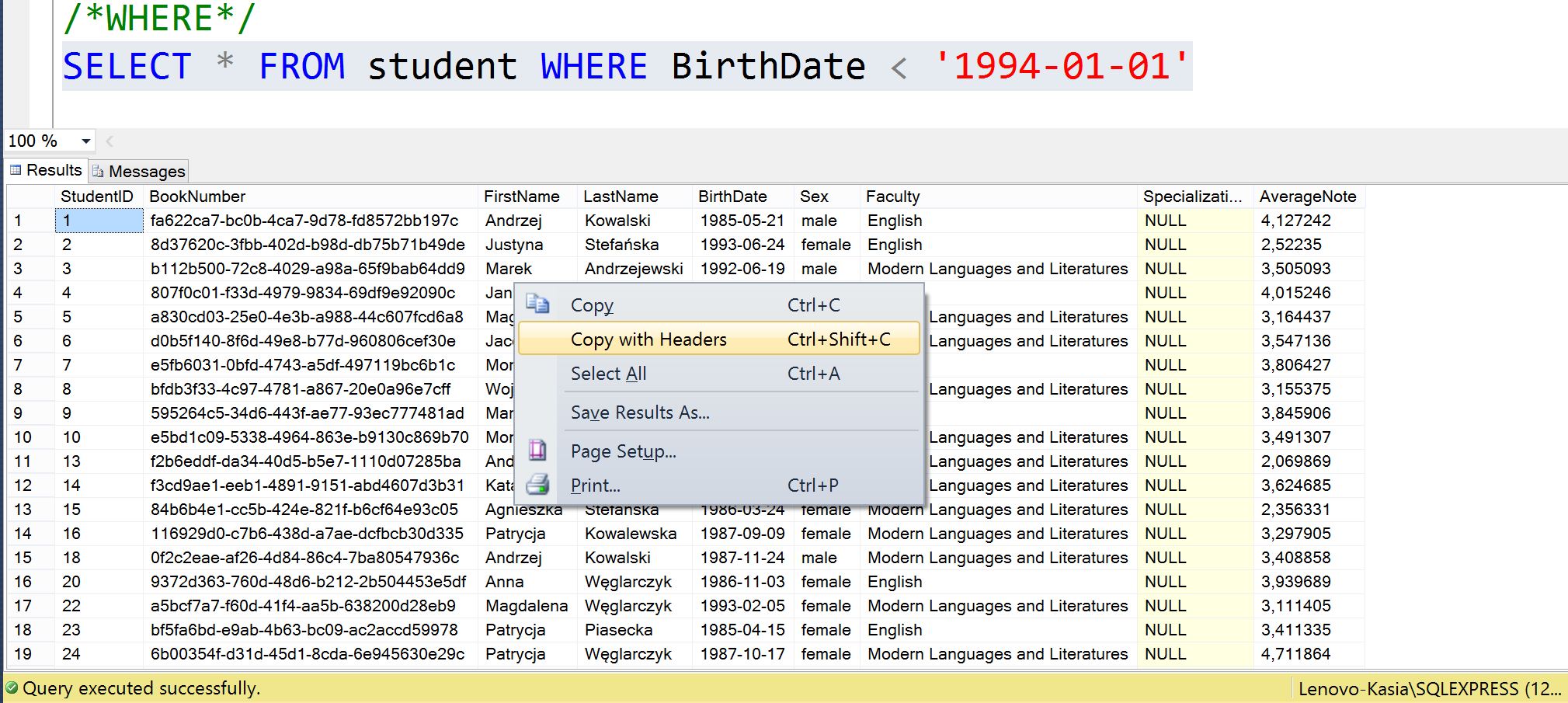Click the student table name in query

[443, 66]
